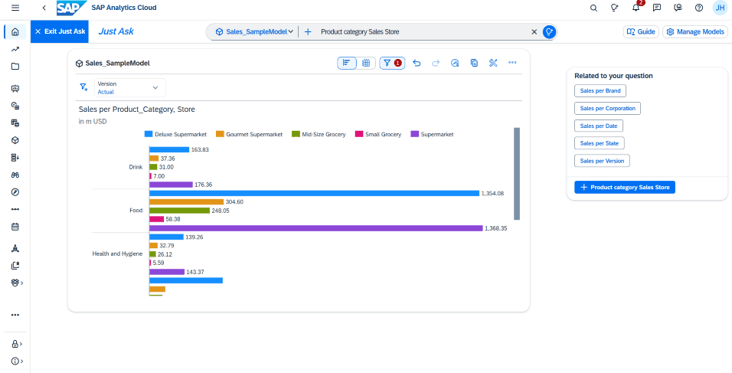Screen dimensions: 732x373
Task: Exit Just Ask mode
Action: click(x=60, y=32)
